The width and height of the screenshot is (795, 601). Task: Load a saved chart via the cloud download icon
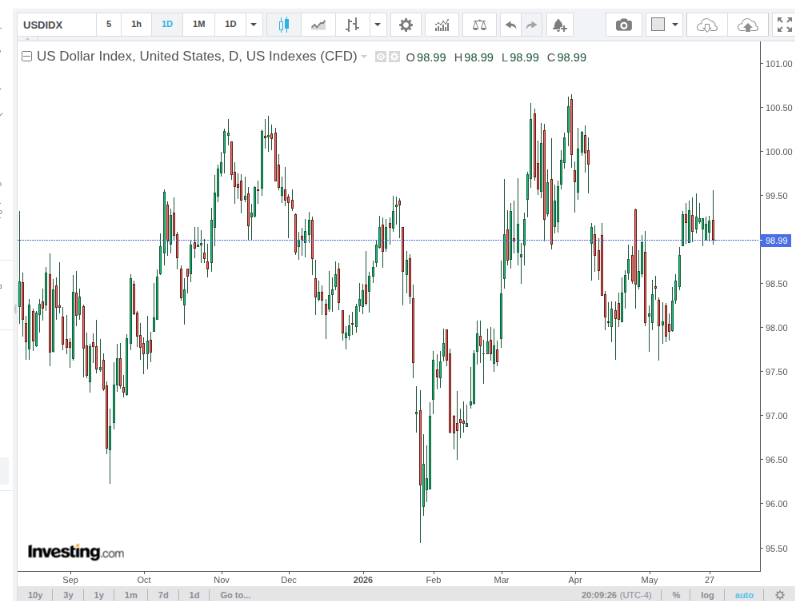(707, 24)
